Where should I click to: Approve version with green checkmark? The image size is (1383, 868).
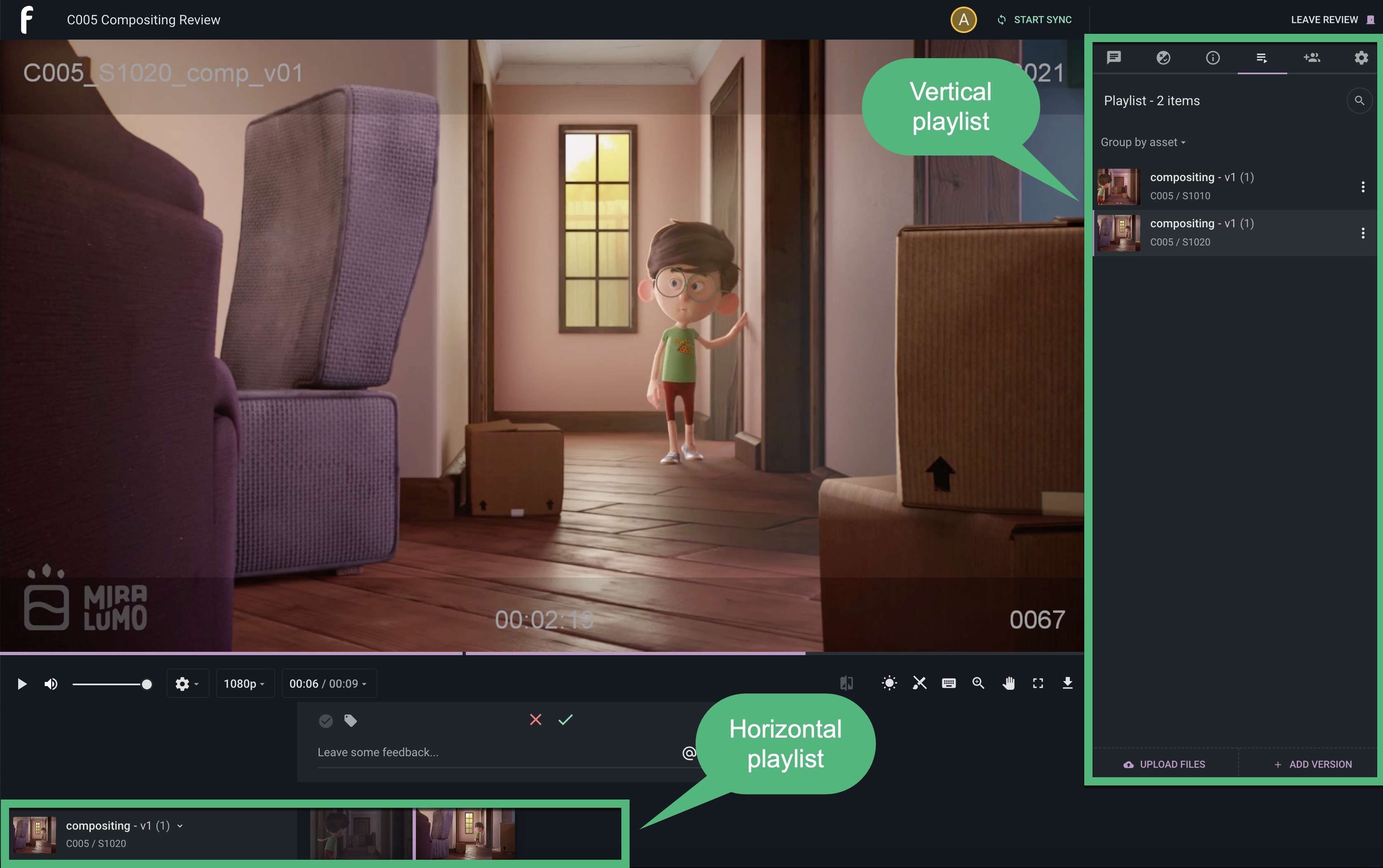coord(566,719)
